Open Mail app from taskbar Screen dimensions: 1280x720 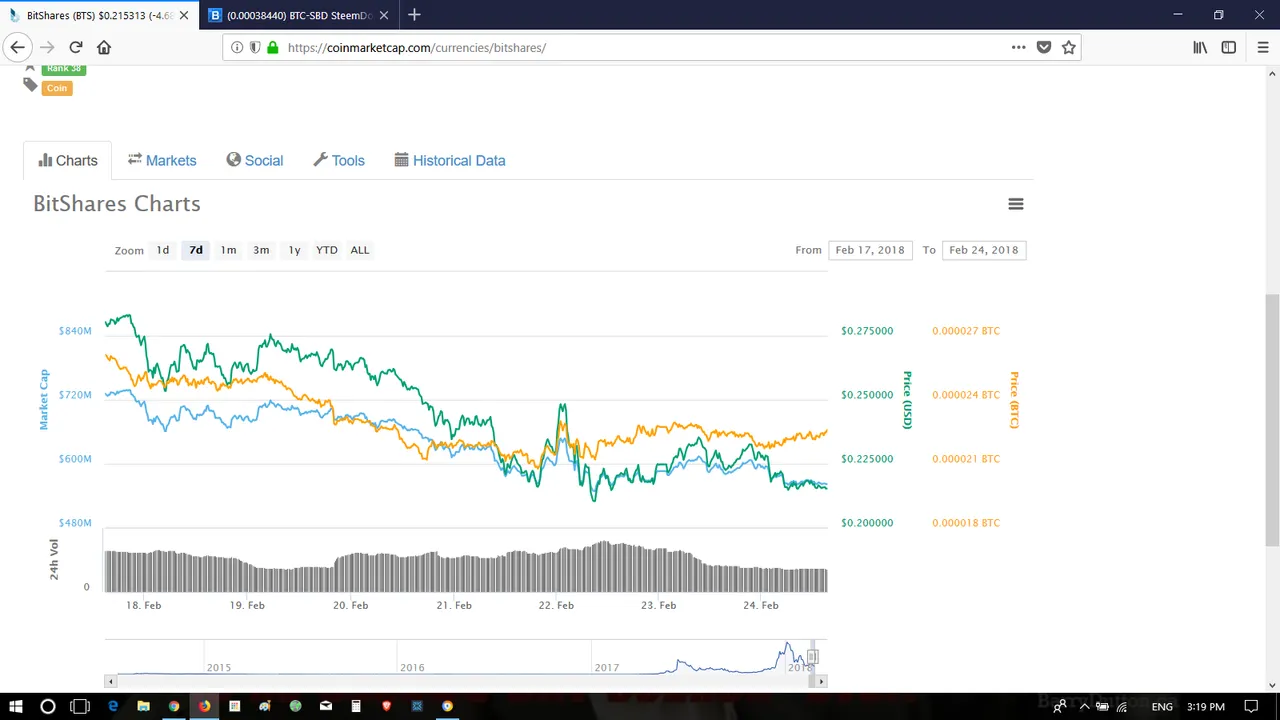326,706
